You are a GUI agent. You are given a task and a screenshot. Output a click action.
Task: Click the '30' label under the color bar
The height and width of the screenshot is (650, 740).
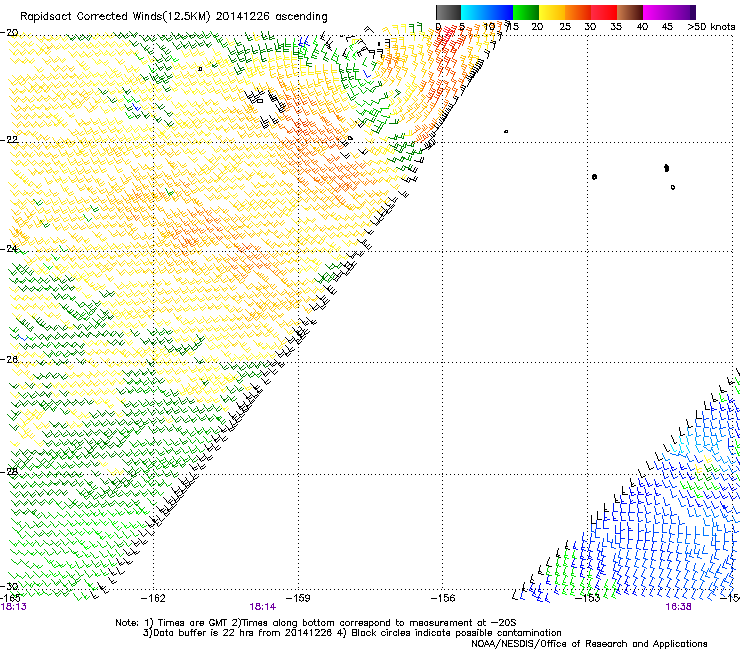pos(590,27)
